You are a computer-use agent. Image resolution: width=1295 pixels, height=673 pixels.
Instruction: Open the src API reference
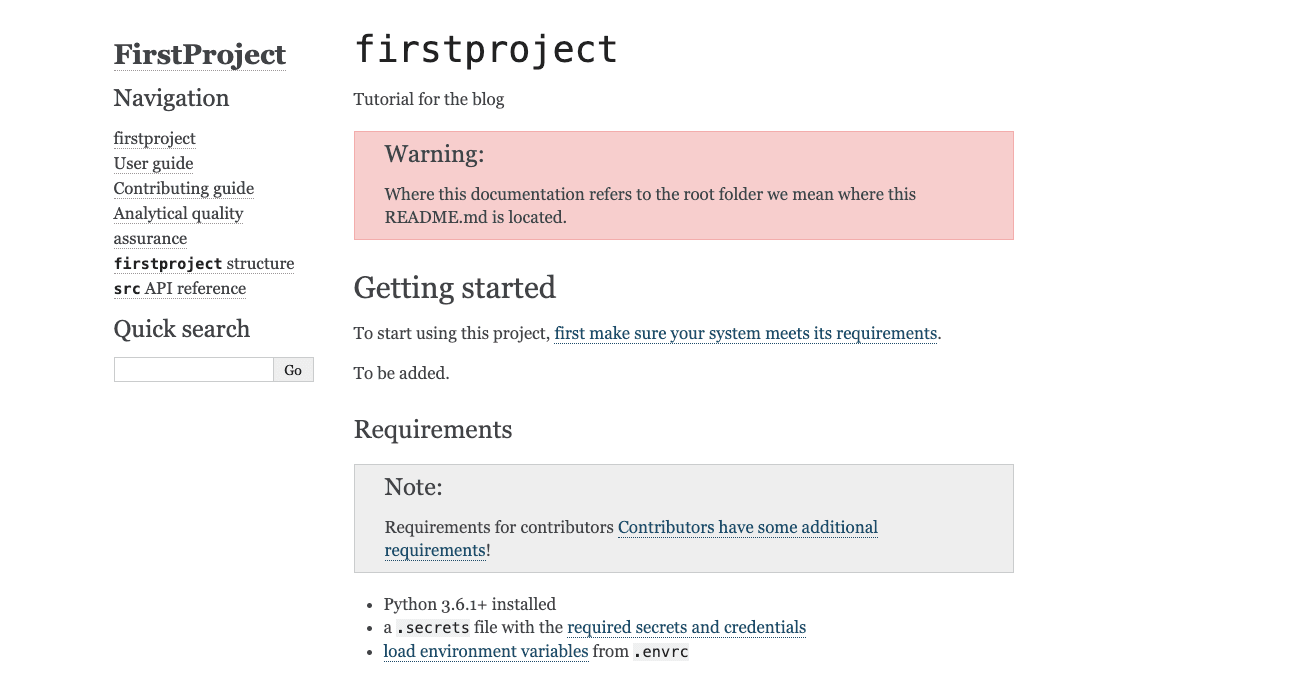(x=179, y=288)
